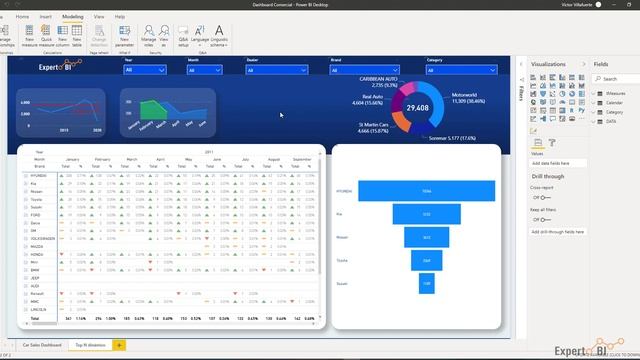Open the Category slicer dropdown
This screenshot has width=640, height=360.
[462, 70]
